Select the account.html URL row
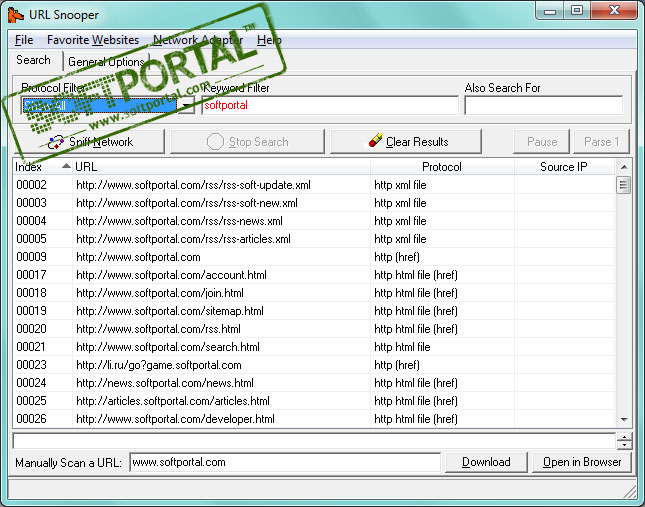This screenshot has height=507, width=645. click(x=172, y=275)
